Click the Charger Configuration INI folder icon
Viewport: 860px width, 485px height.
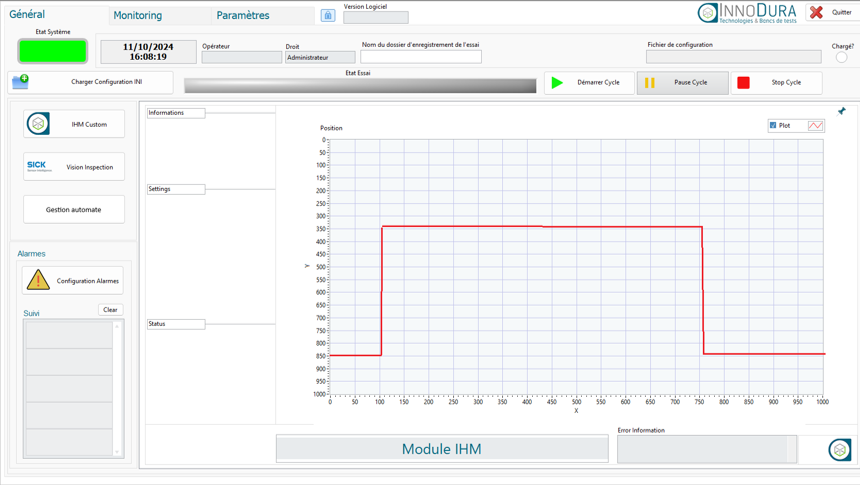click(x=21, y=81)
